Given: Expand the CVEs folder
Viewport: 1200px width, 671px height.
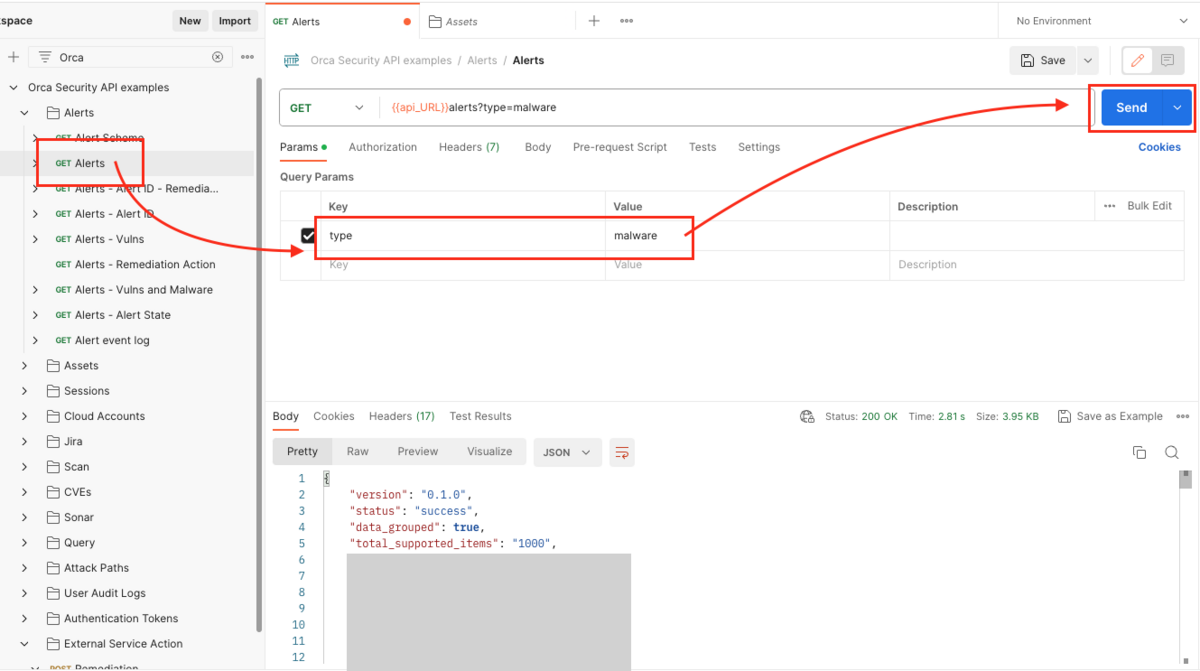Looking at the screenshot, I should 25,493.
